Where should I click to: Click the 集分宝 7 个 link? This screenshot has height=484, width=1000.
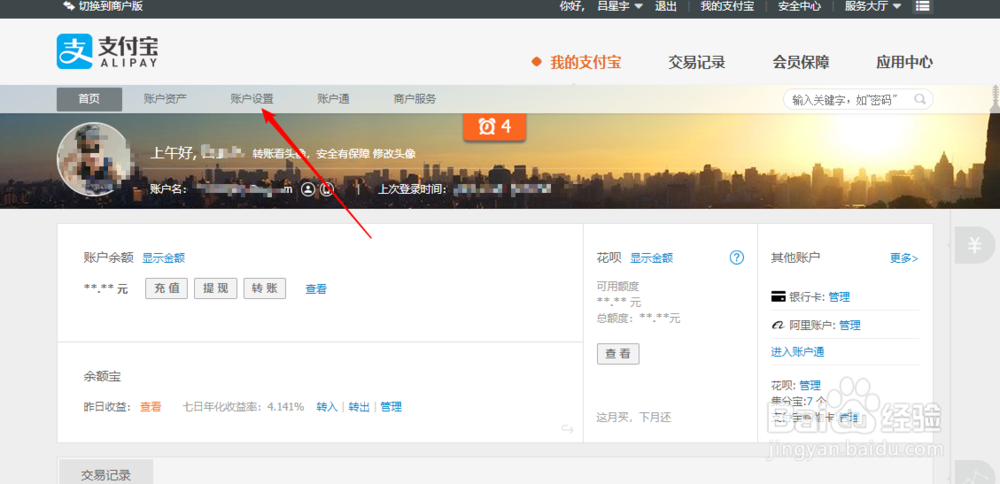click(798, 401)
